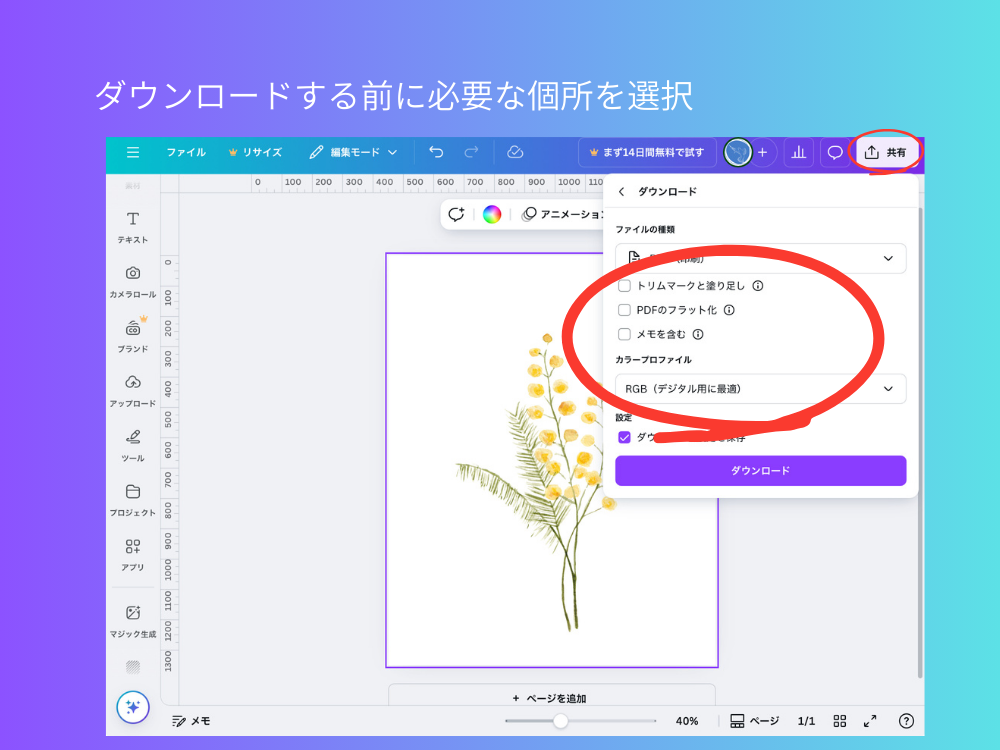The height and width of the screenshot is (750, 1000).
Task: Toggle the メモを含む checkbox
Action: coord(623,334)
